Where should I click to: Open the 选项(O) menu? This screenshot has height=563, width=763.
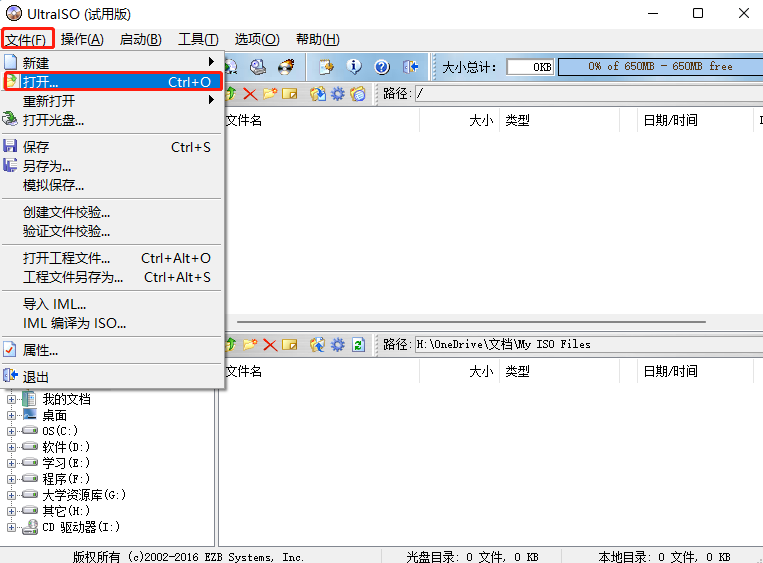pyautogui.click(x=257, y=39)
